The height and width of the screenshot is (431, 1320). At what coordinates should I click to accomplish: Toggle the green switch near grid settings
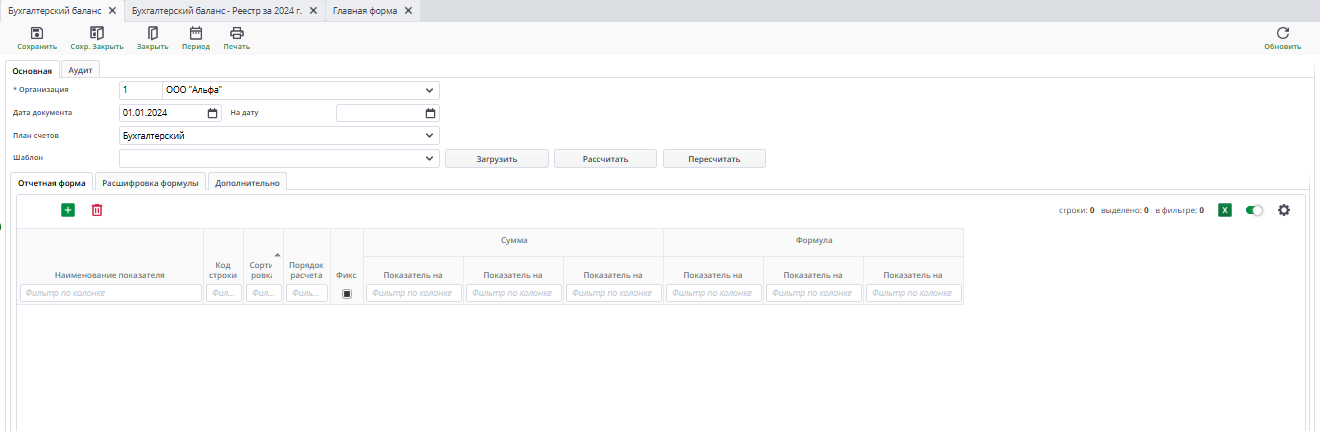(x=1254, y=210)
